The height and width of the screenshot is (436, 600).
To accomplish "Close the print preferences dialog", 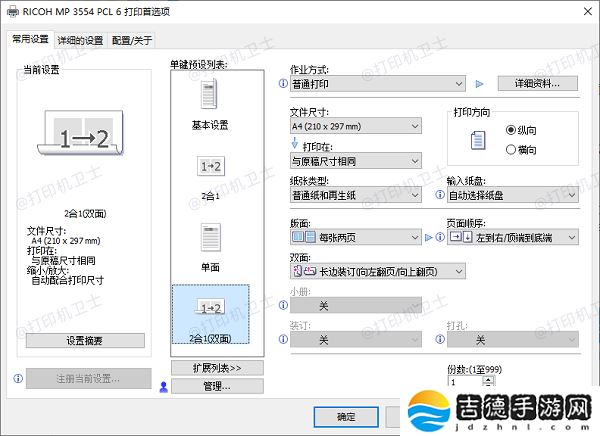I will 587,11.
